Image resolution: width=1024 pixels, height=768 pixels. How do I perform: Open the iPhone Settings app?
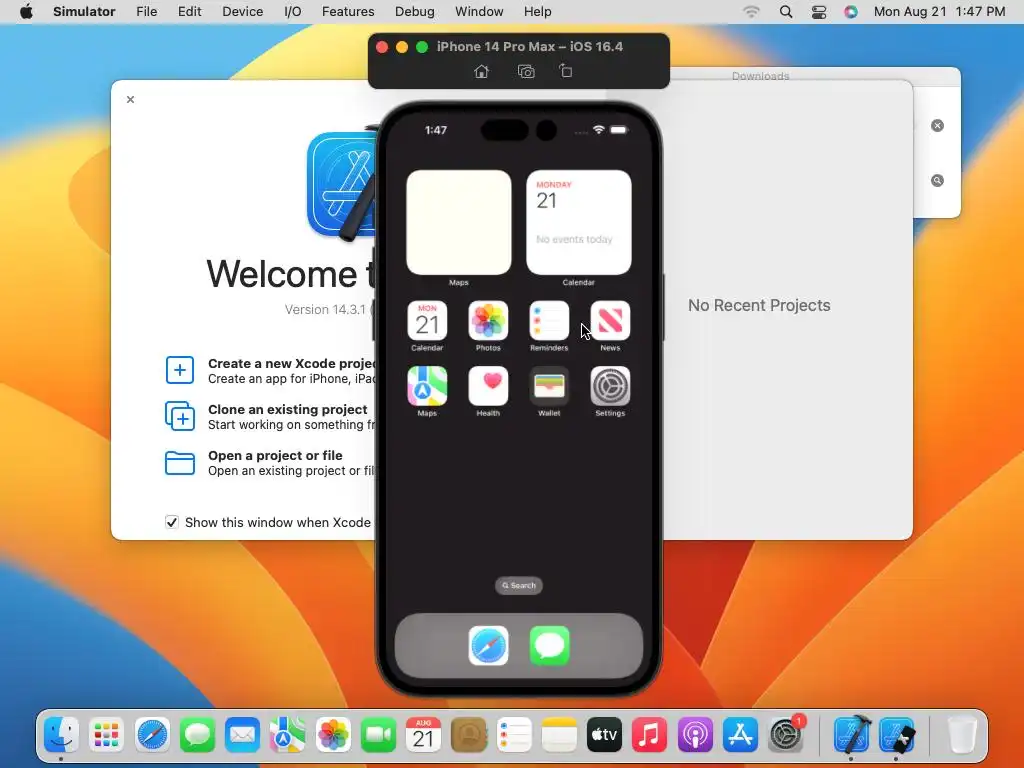point(610,386)
